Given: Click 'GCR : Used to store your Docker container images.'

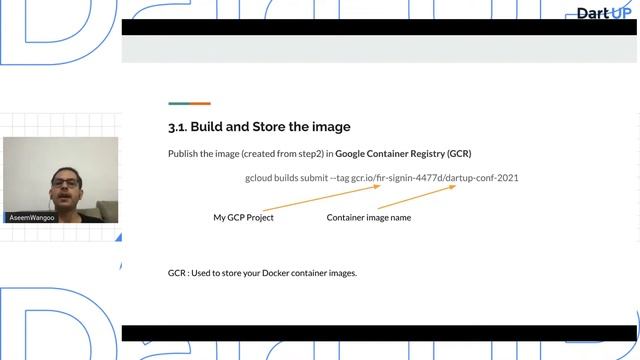Looking at the screenshot, I should [x=262, y=273].
